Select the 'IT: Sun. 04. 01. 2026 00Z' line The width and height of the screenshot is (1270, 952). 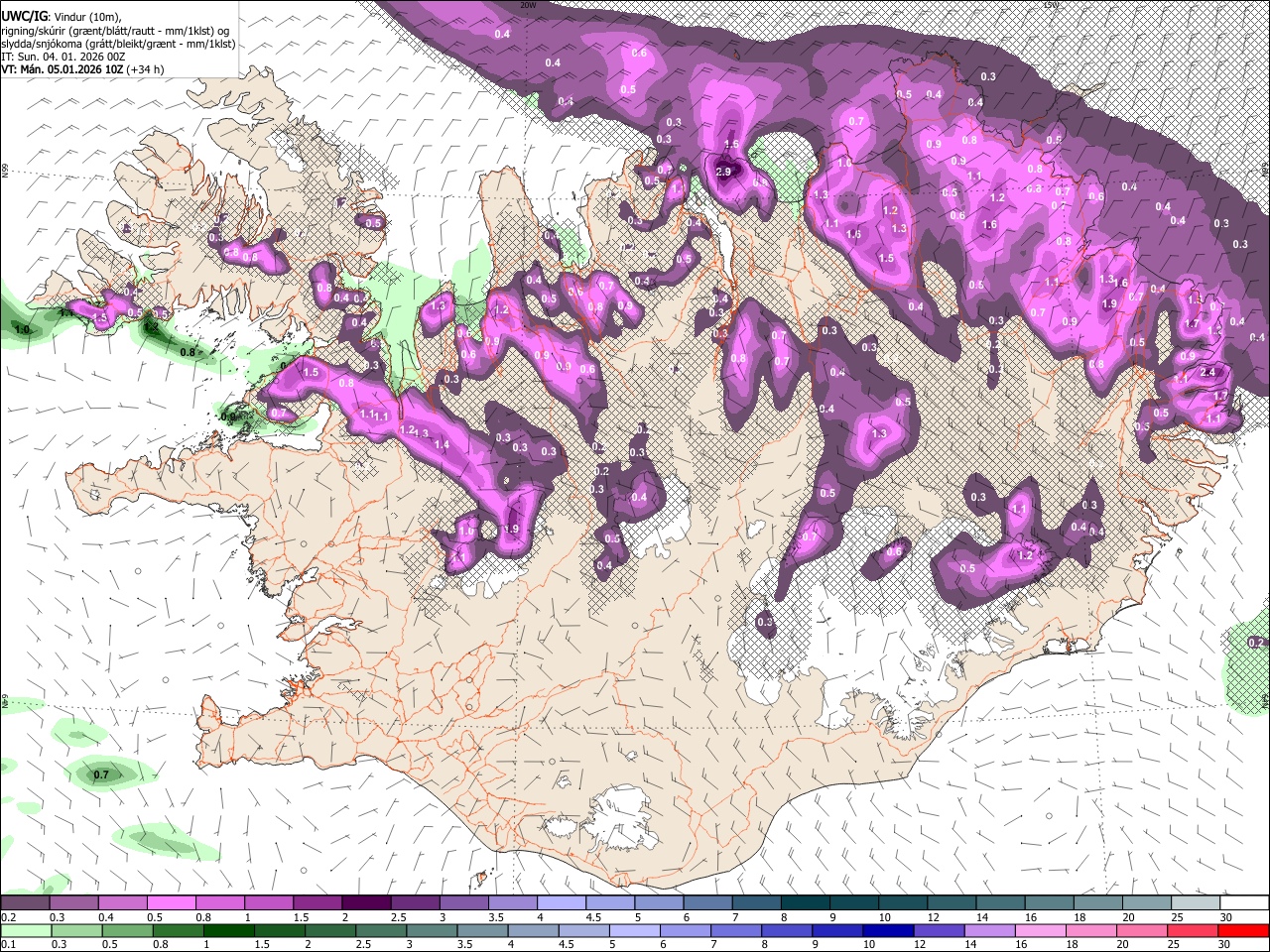(x=63, y=57)
